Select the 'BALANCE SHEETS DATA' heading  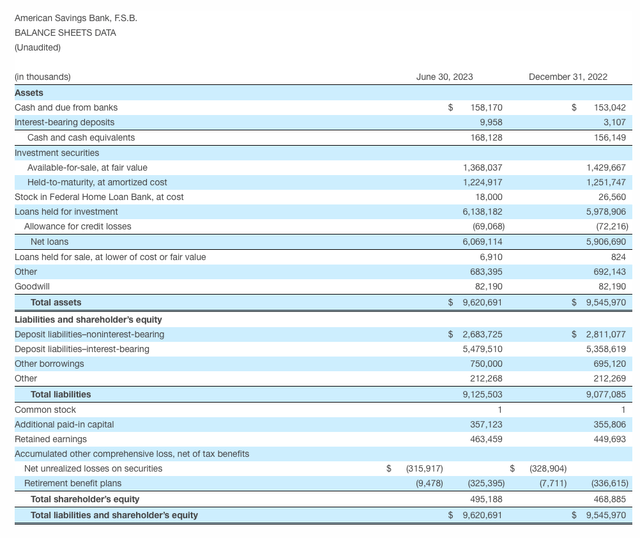pyautogui.click(x=65, y=33)
